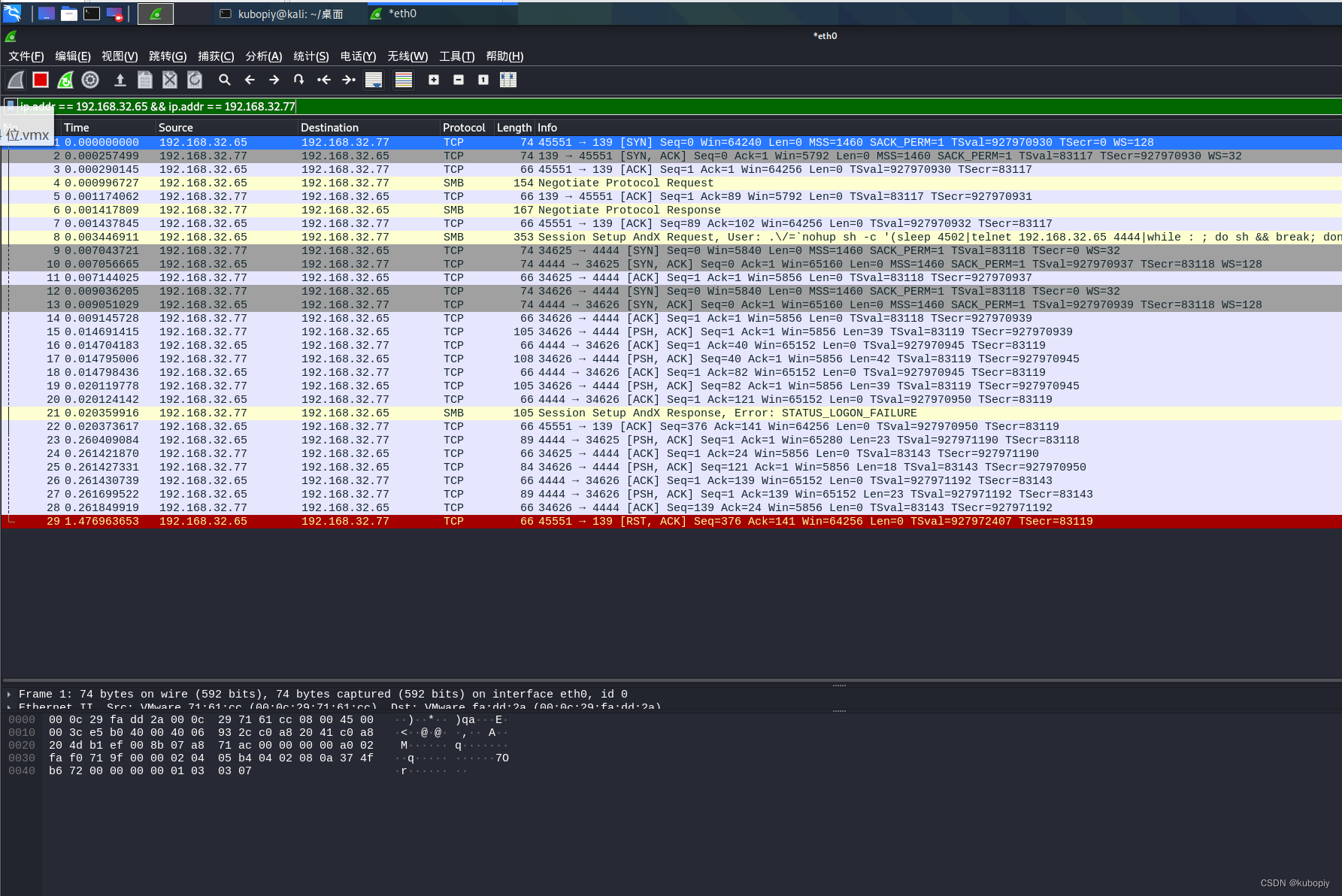The height and width of the screenshot is (896, 1342).
Task: Expand the Frame 1 details tree
Action: [x=9, y=695]
